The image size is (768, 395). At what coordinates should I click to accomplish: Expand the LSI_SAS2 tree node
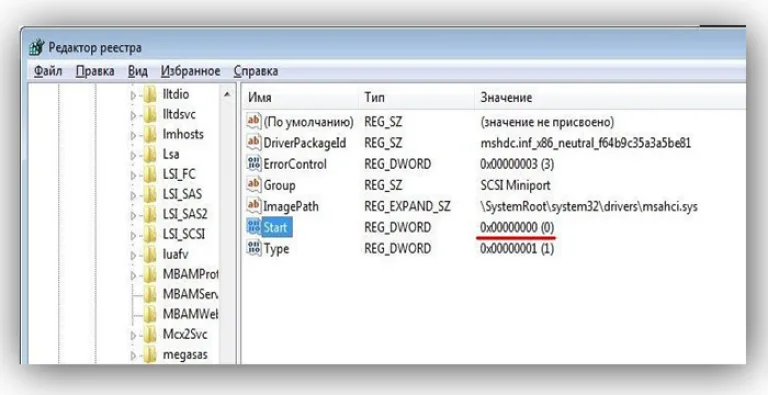pos(133,215)
